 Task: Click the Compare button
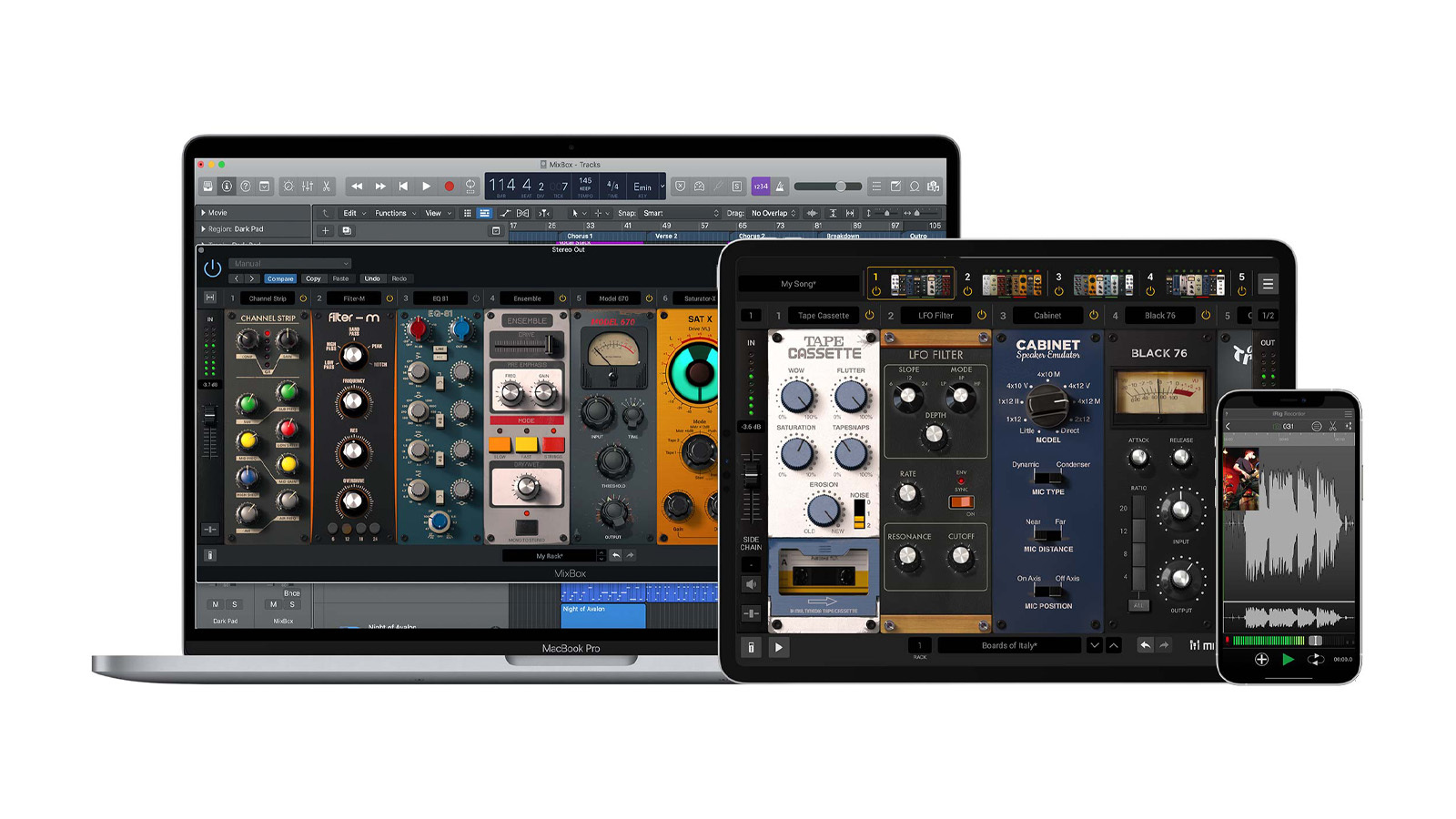pyautogui.click(x=280, y=278)
